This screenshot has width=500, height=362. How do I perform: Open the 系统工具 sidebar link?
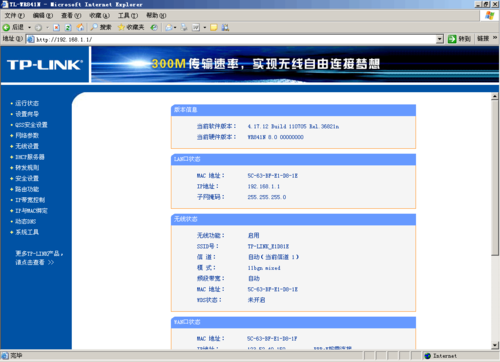pyautogui.click(x=27, y=232)
